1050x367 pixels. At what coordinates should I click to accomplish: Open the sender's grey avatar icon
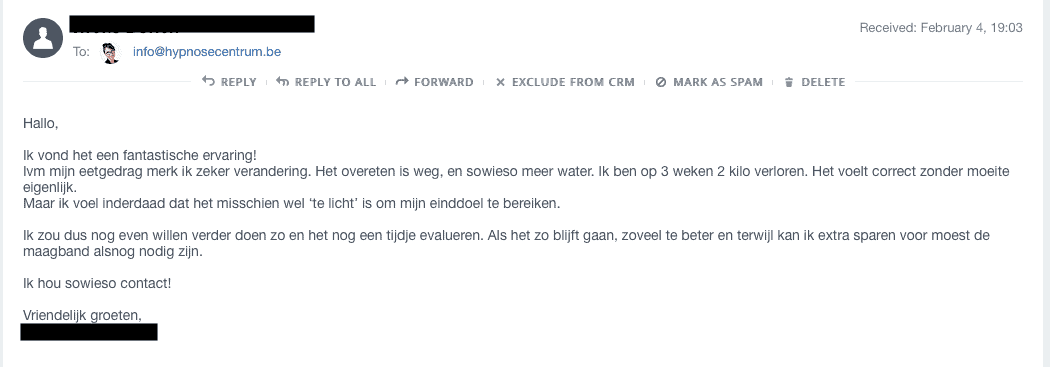(43, 38)
